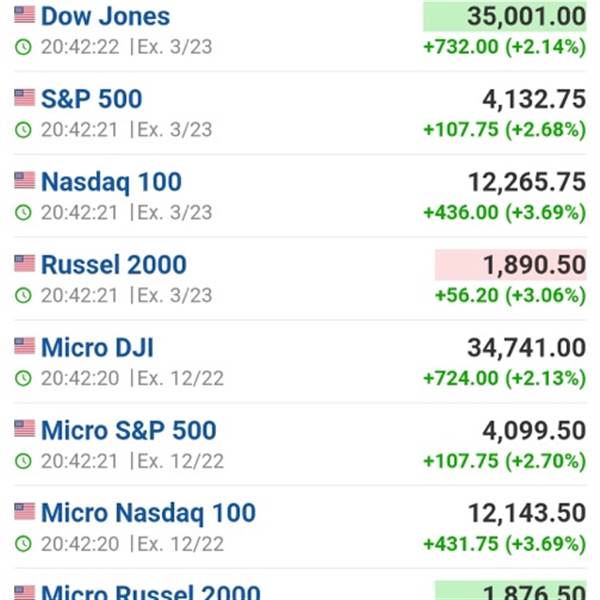Click the S&P 500 change +107.75 (+2.68%)
This screenshot has width=600, height=600.
pos(505,130)
